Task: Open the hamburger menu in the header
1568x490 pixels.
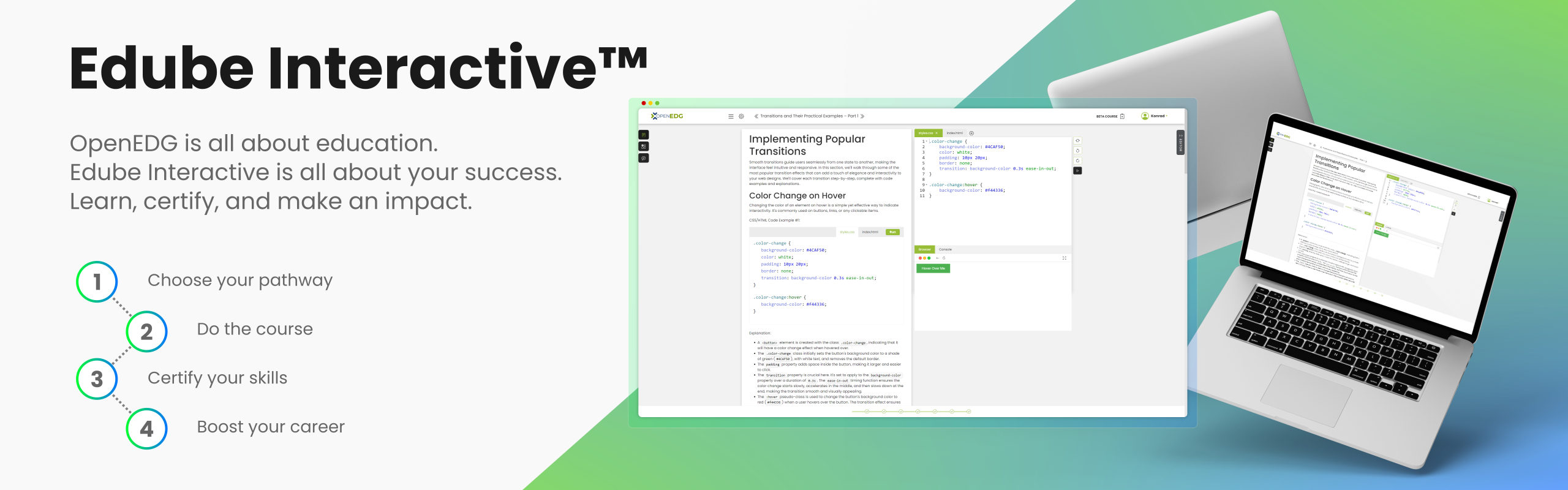Action: pyautogui.click(x=730, y=116)
